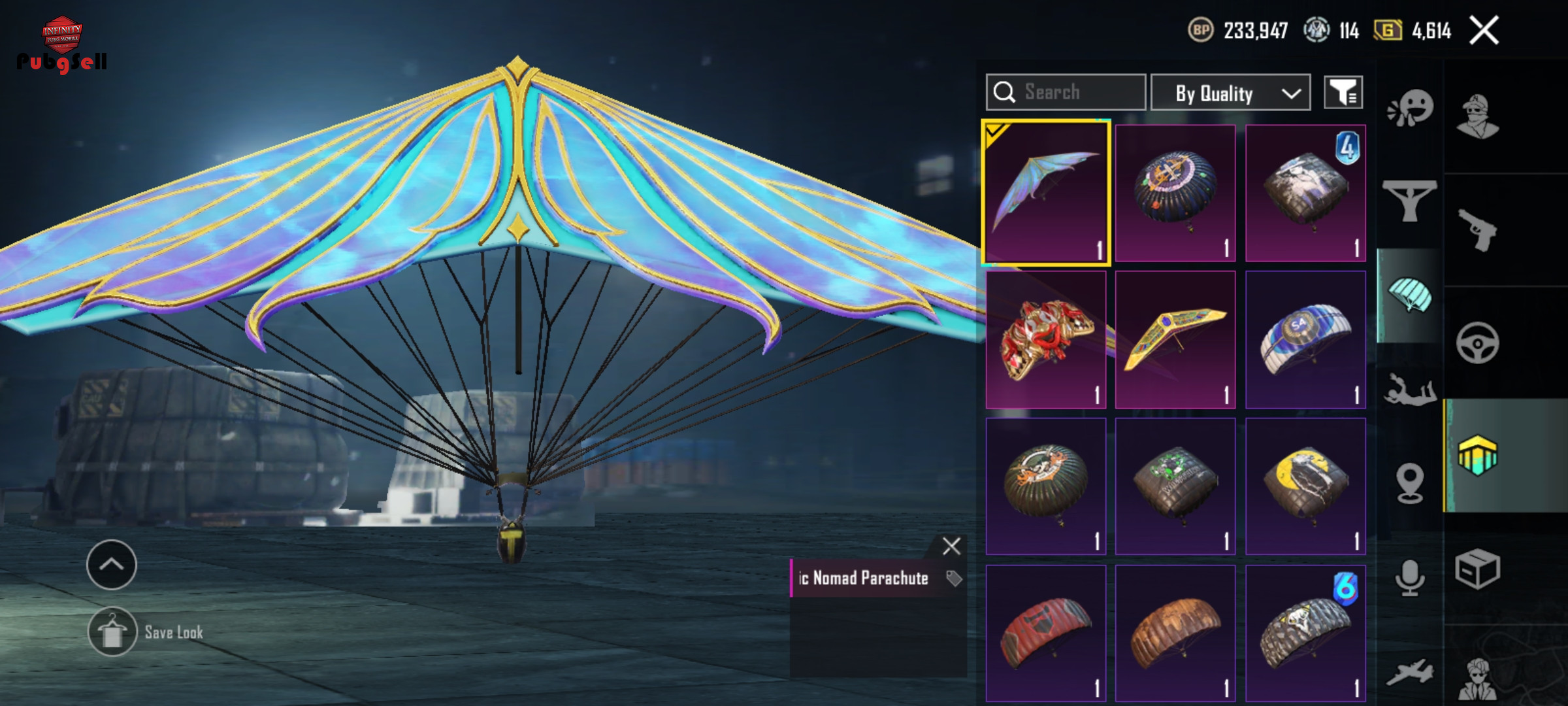Collapse panel with the up chevron button
This screenshot has width=1568, height=706.
(x=112, y=565)
